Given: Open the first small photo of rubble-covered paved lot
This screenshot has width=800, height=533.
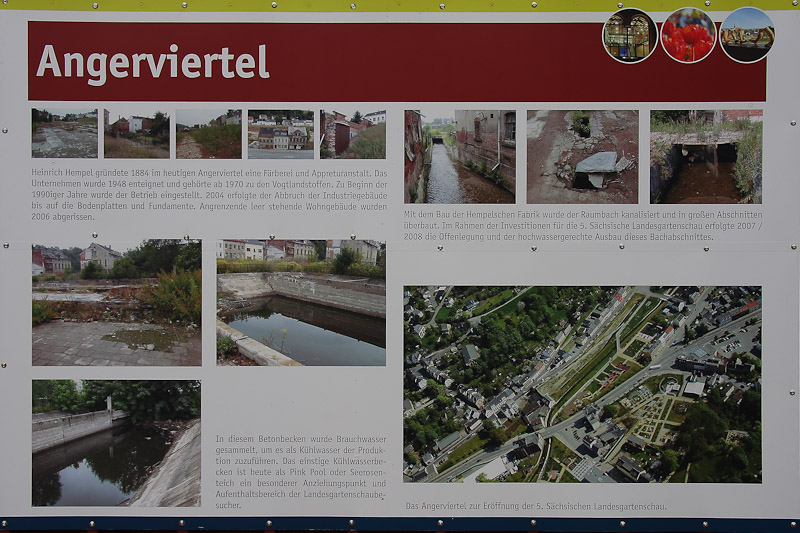Looking at the screenshot, I should (64, 133).
